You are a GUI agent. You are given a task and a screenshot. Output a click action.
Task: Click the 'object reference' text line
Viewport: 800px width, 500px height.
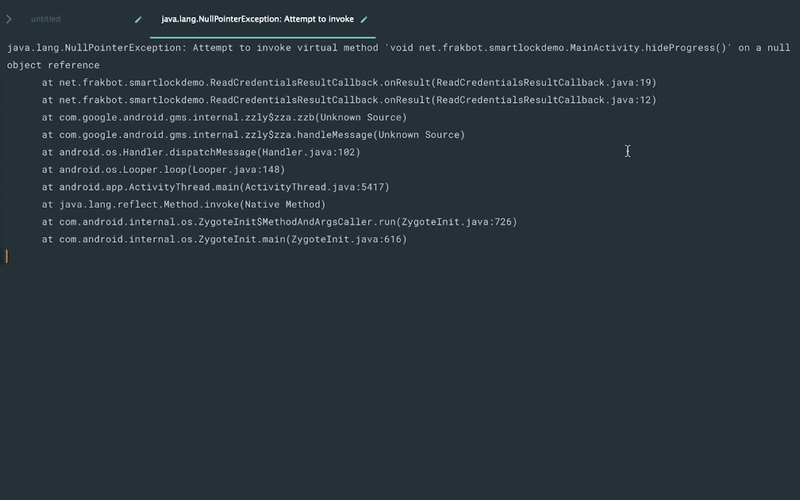[53, 65]
